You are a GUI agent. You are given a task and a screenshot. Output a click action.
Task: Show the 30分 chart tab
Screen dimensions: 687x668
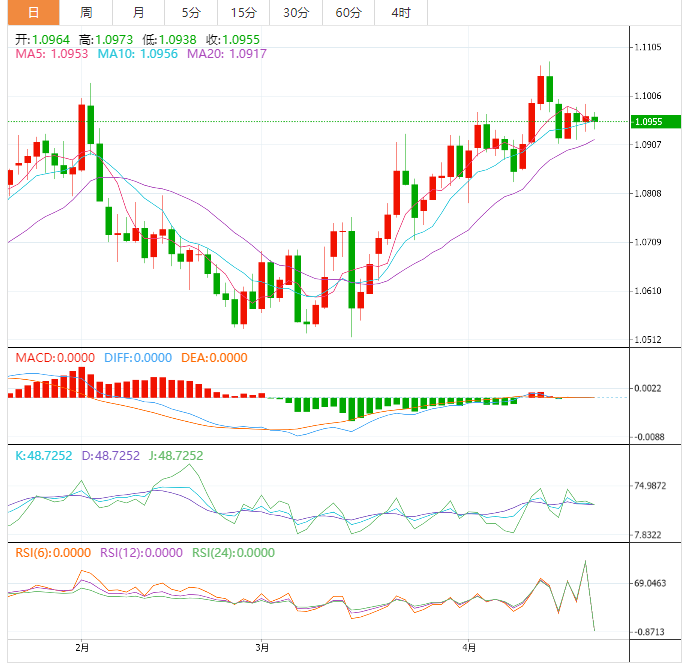tap(295, 13)
